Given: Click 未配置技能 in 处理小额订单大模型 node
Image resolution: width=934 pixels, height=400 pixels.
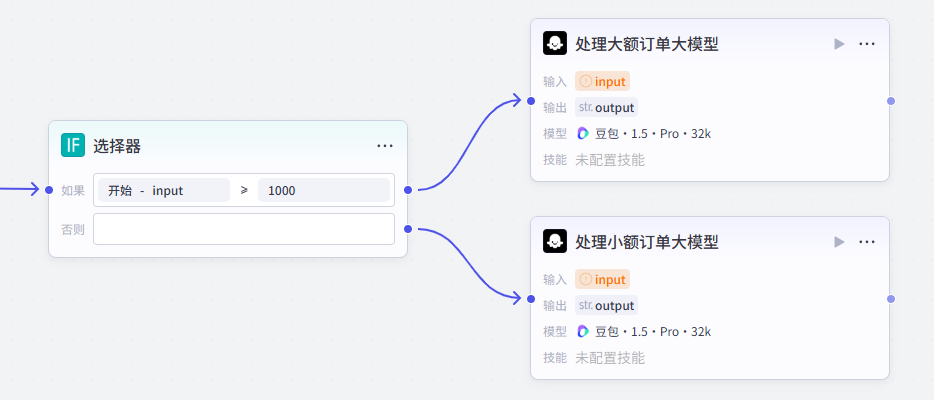Looking at the screenshot, I should pos(609,358).
